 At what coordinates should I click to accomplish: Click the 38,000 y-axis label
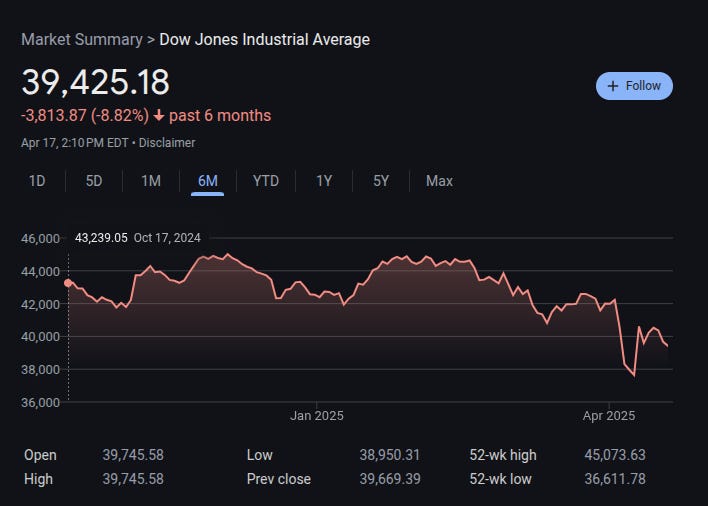tap(40, 370)
